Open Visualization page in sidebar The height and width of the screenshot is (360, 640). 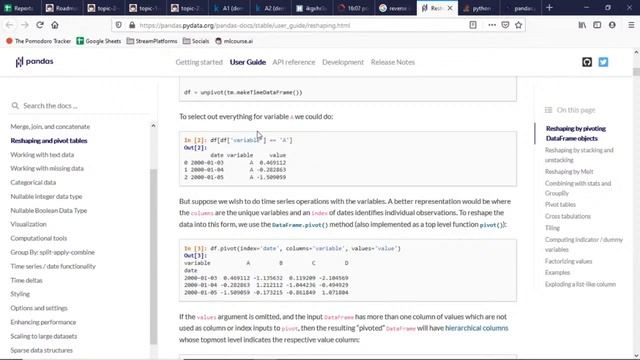(29, 224)
